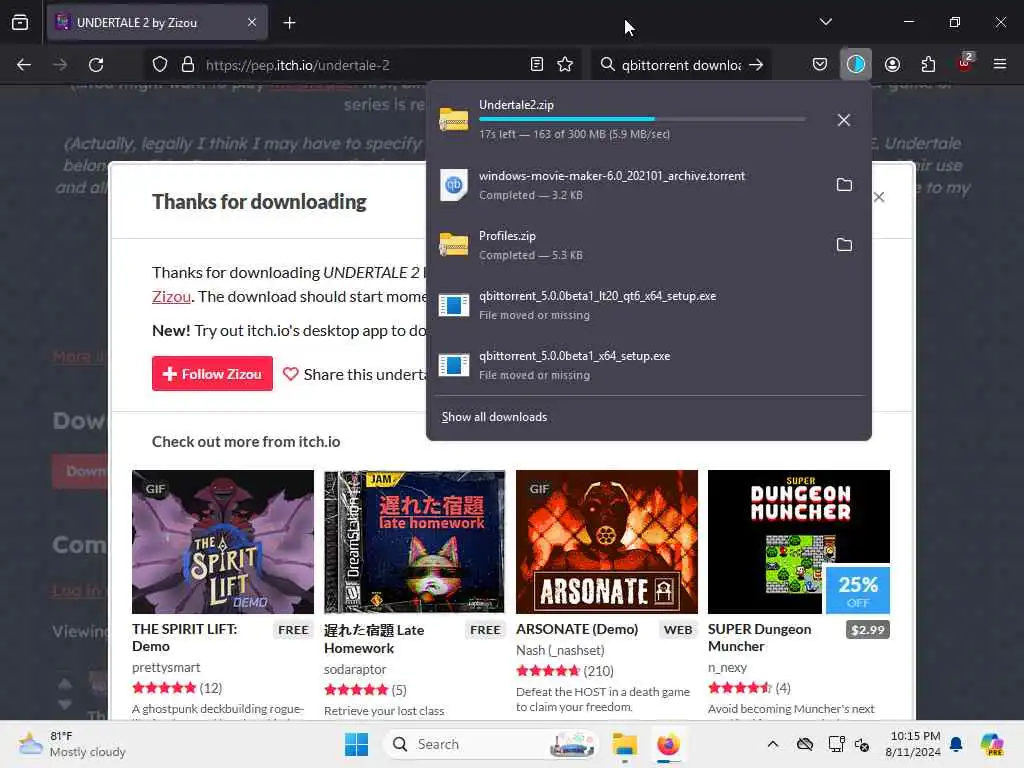Open a new browser tab

(289, 23)
